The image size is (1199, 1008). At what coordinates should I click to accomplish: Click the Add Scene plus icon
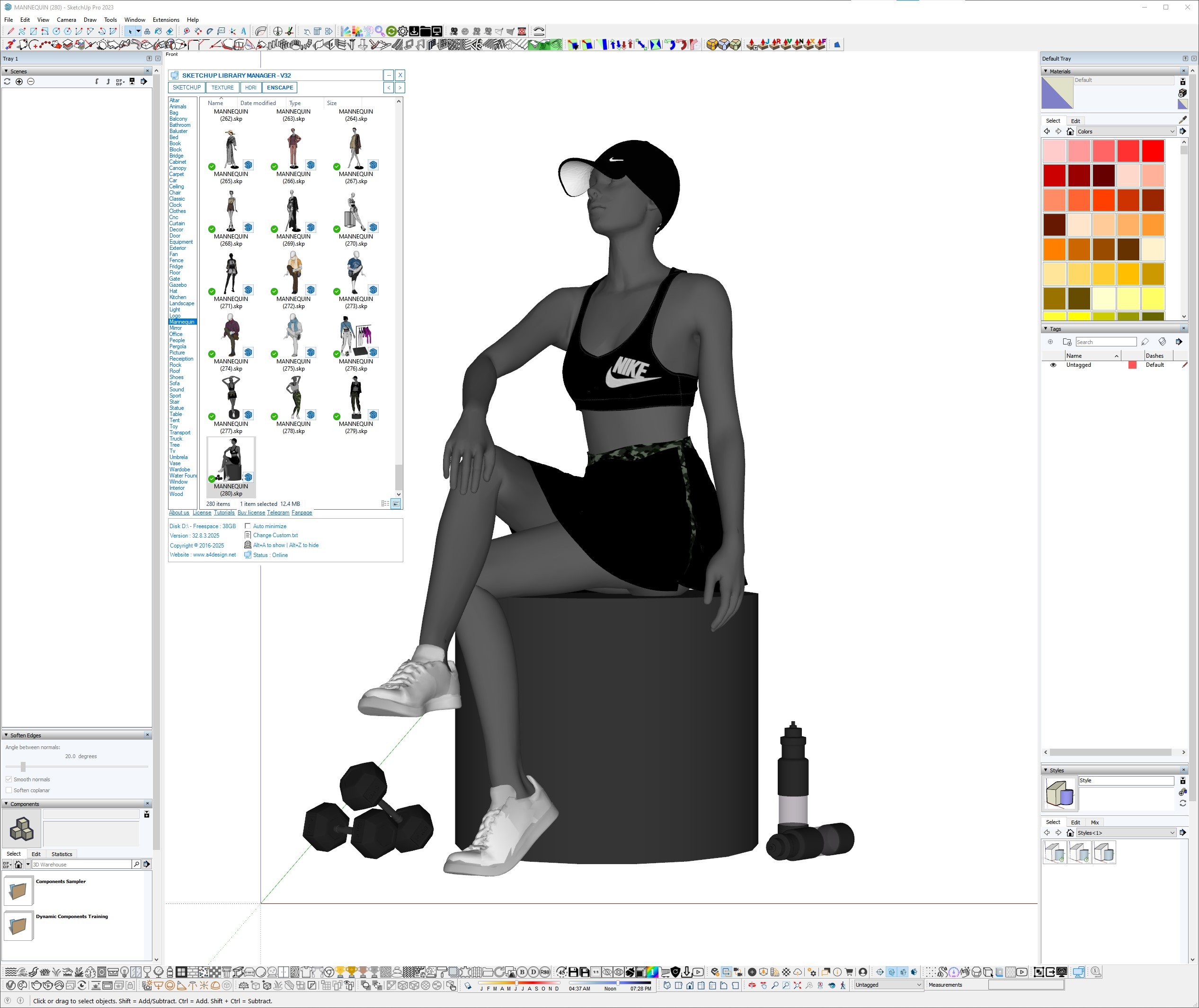point(19,82)
